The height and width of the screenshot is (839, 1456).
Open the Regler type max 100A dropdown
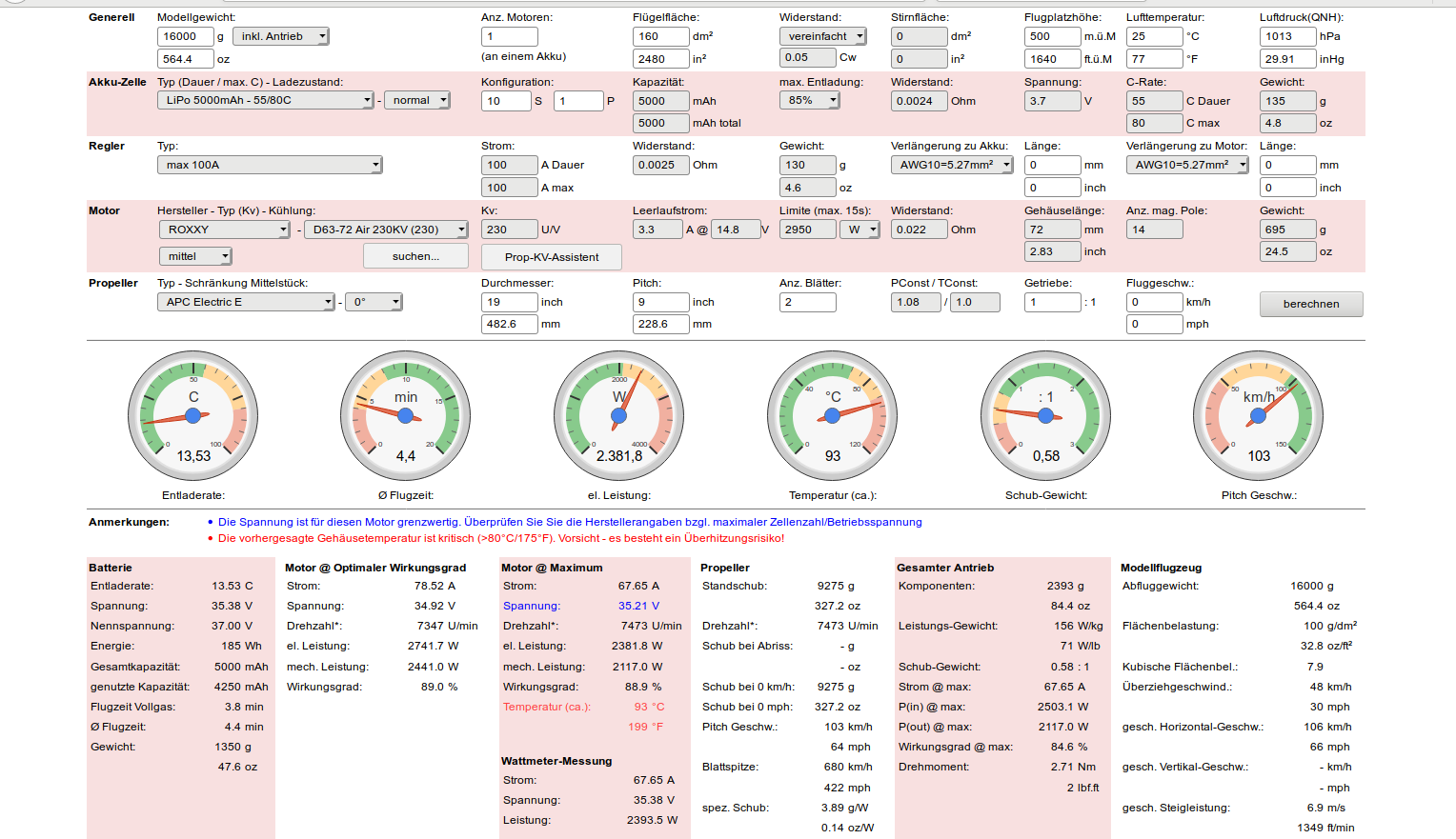[x=269, y=165]
